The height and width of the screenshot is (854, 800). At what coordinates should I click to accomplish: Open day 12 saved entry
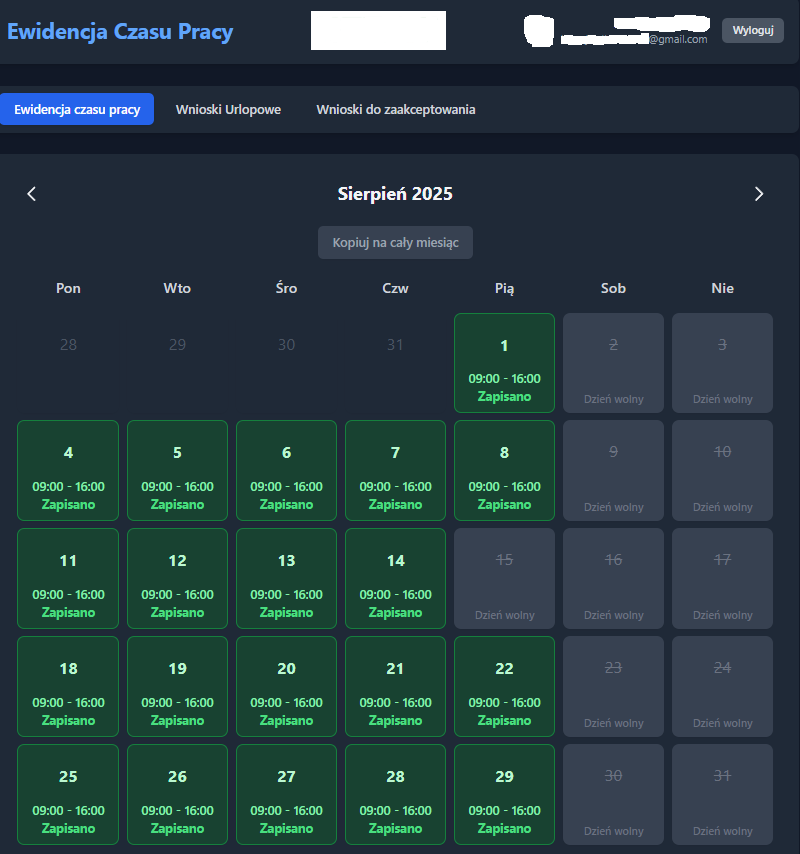[178, 578]
